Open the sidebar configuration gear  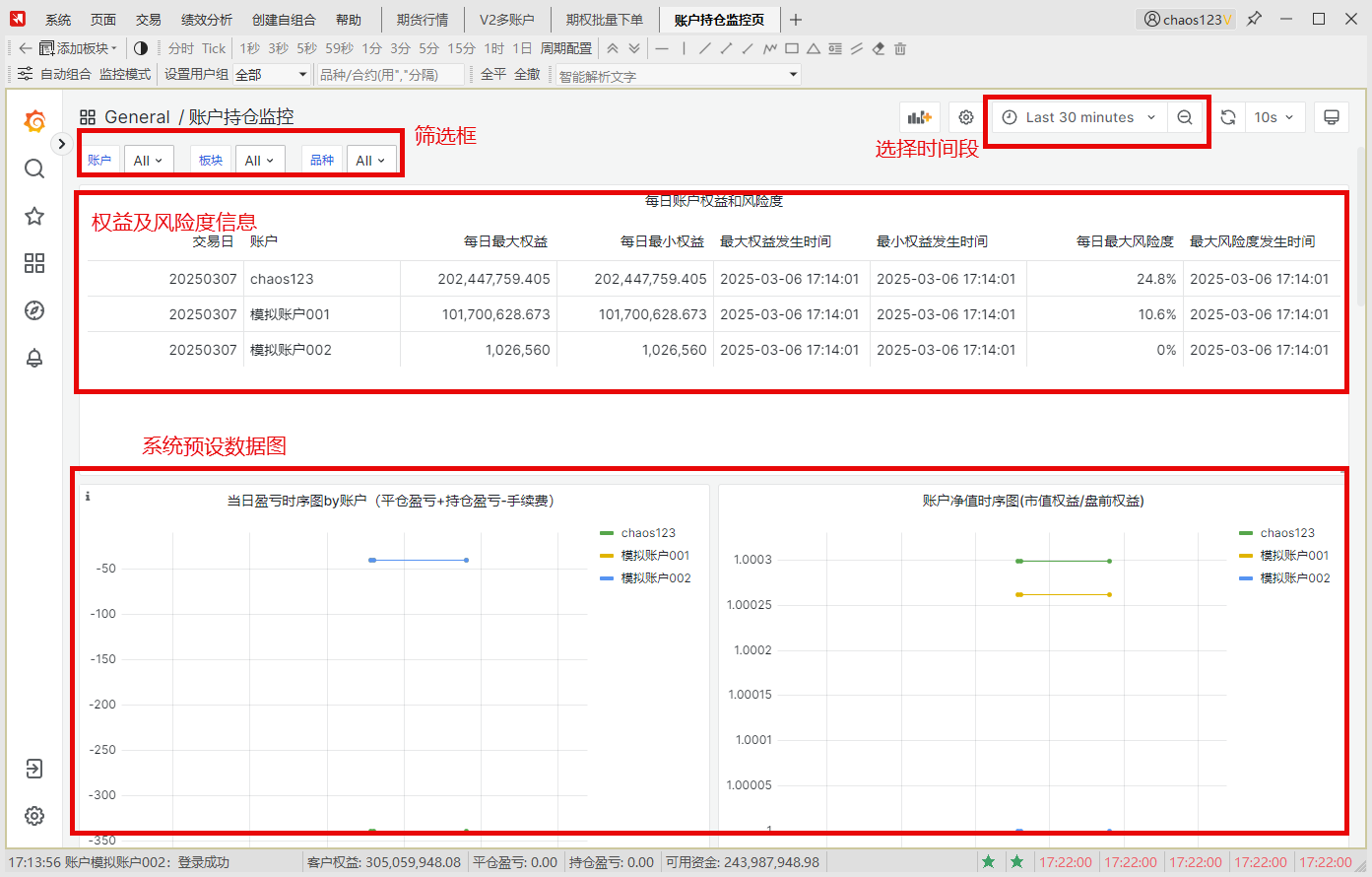tap(34, 816)
